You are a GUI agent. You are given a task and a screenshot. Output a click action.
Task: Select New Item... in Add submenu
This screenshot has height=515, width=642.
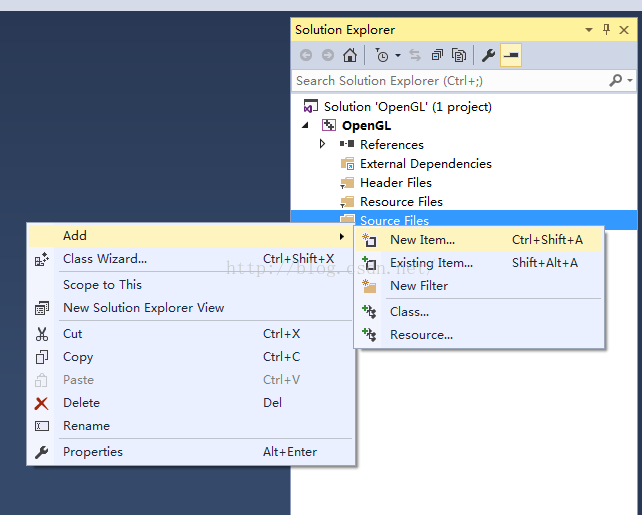[x=479, y=240]
